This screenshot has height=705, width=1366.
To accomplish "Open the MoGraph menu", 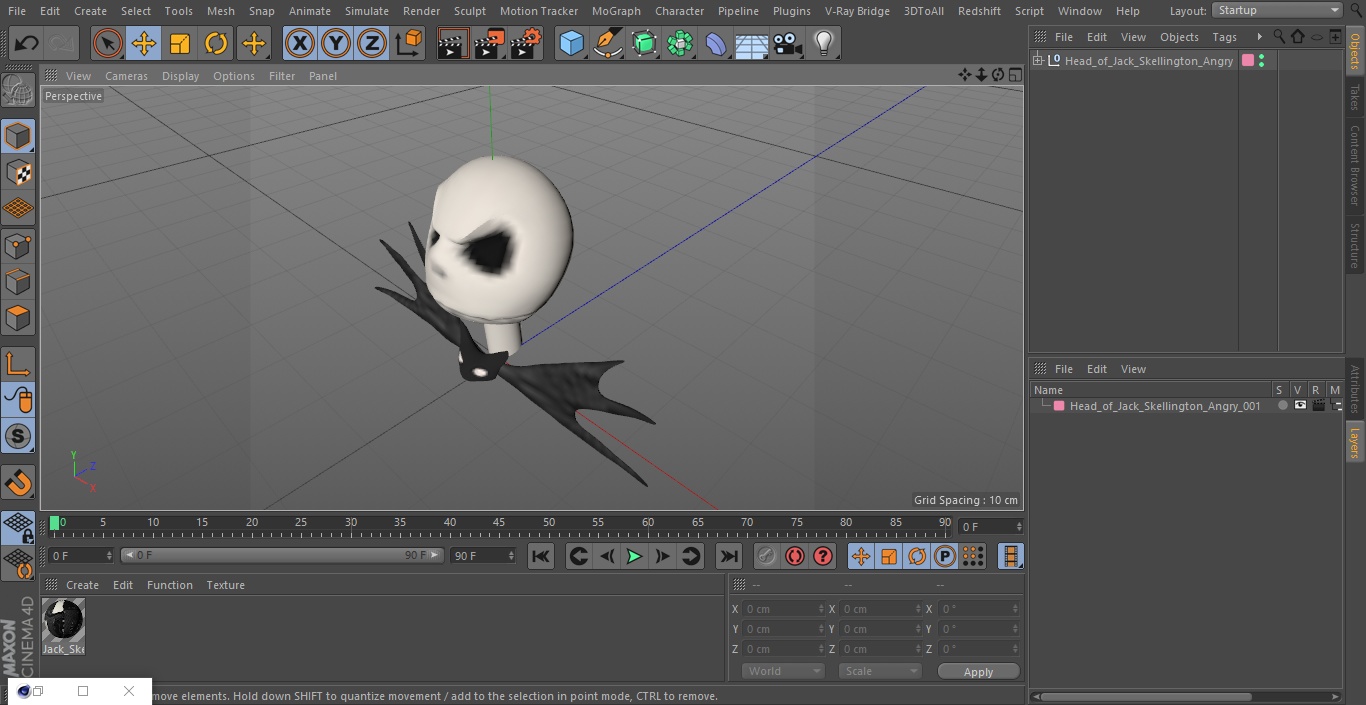I will tap(616, 11).
